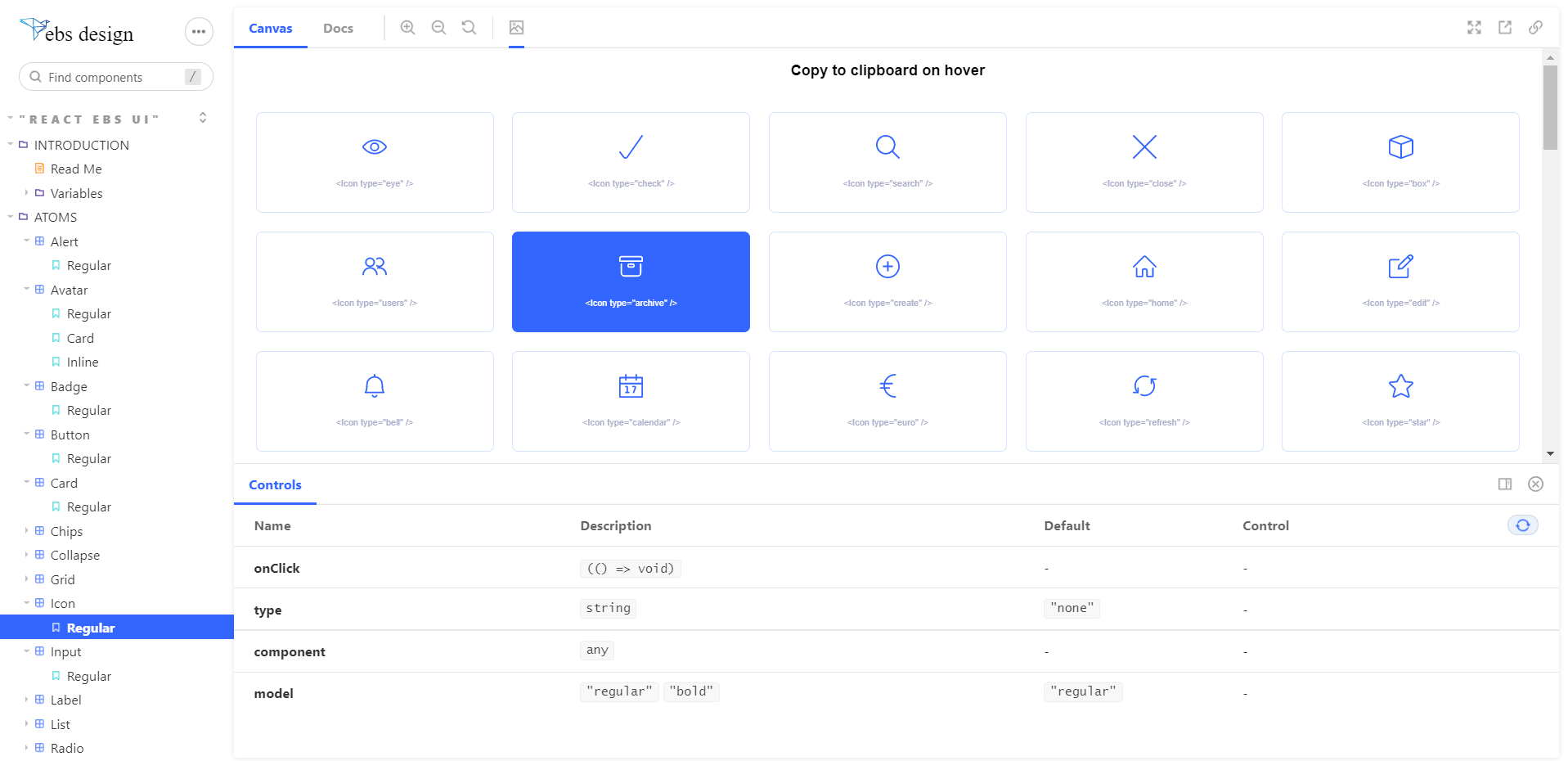Image resolution: width=1568 pixels, height=761 pixels.
Task: Click the search icon card
Action: tap(887, 162)
